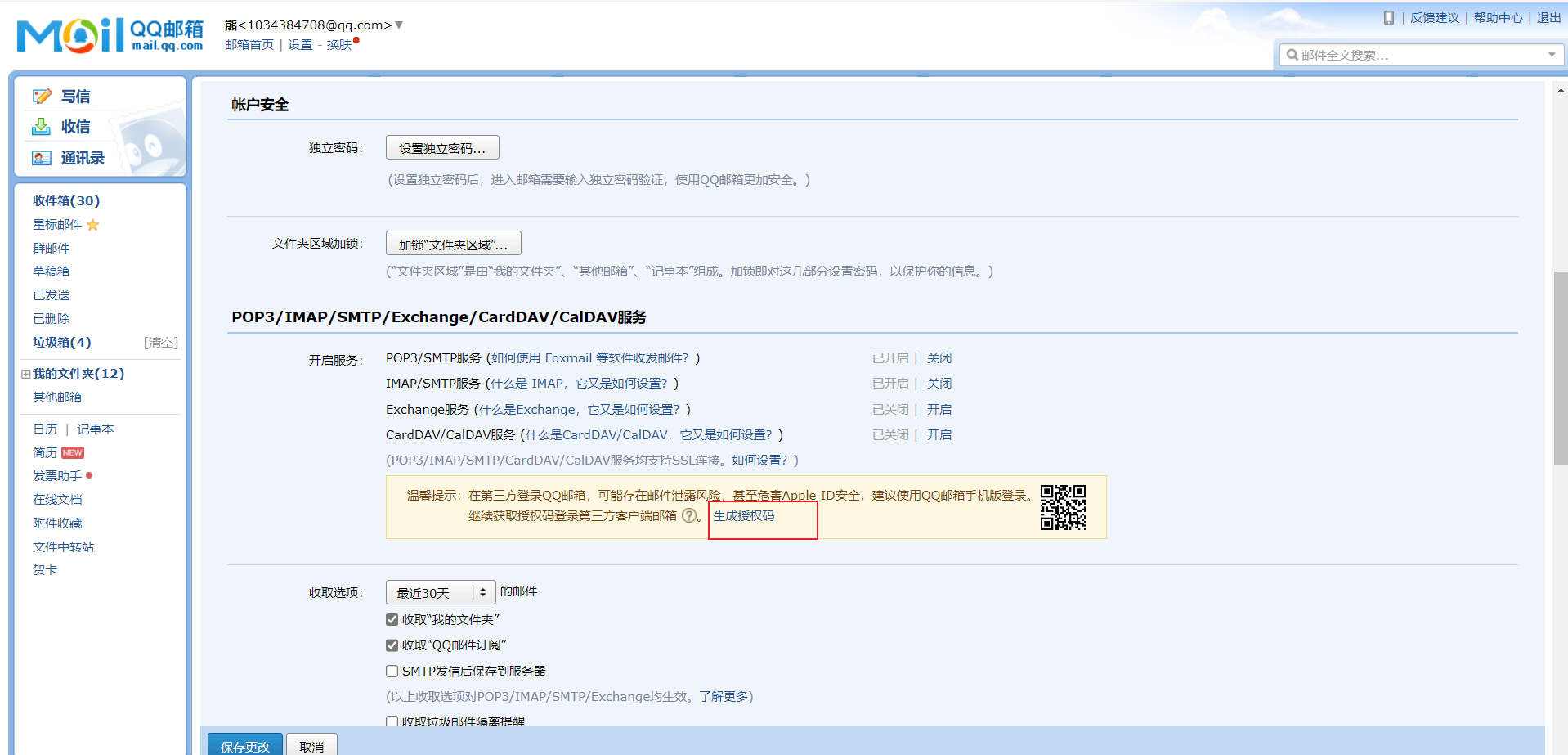Click the 退出 logout link
The width and height of the screenshot is (1568, 755).
(1548, 18)
